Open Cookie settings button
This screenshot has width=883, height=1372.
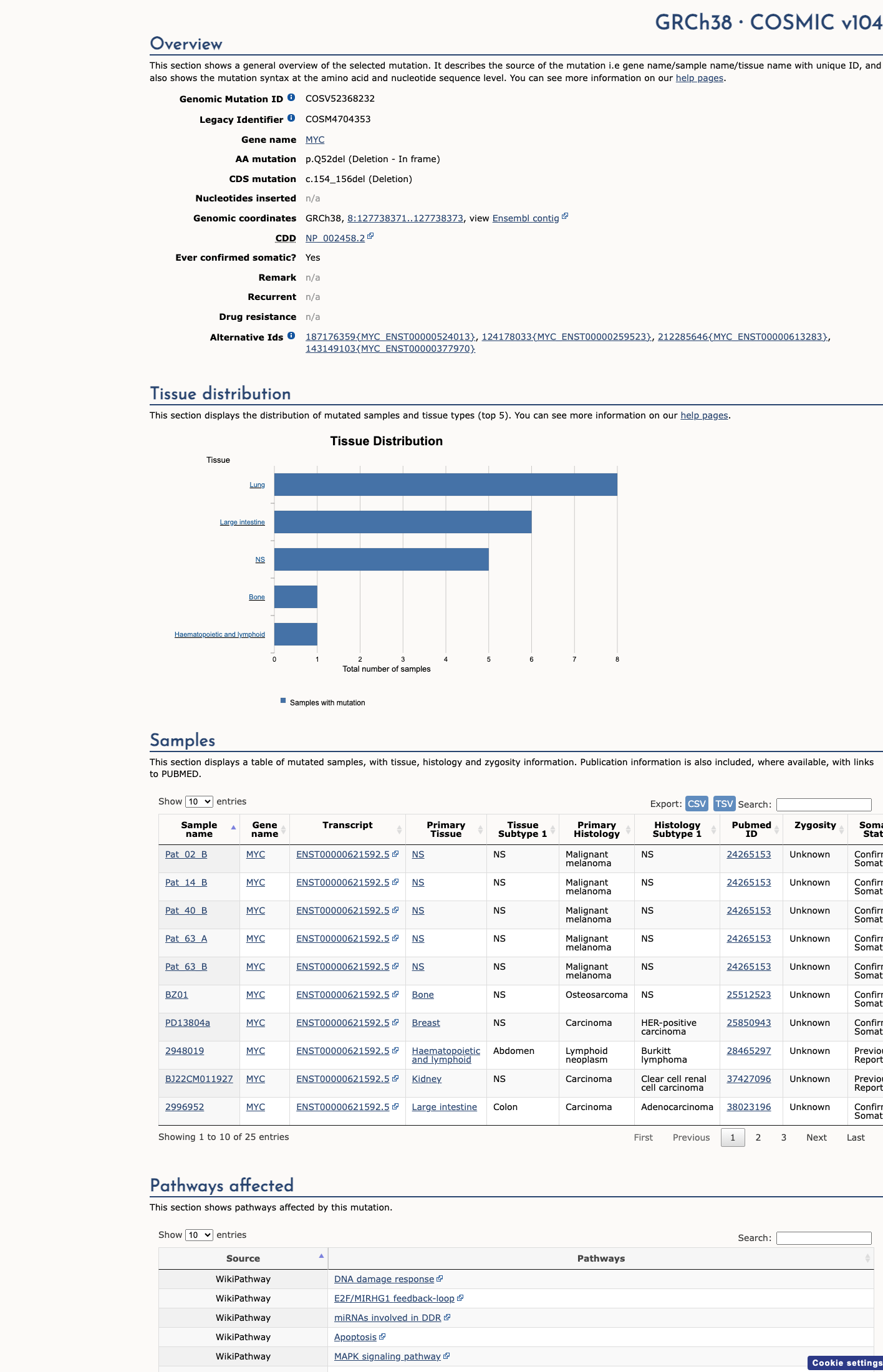tap(846, 1363)
